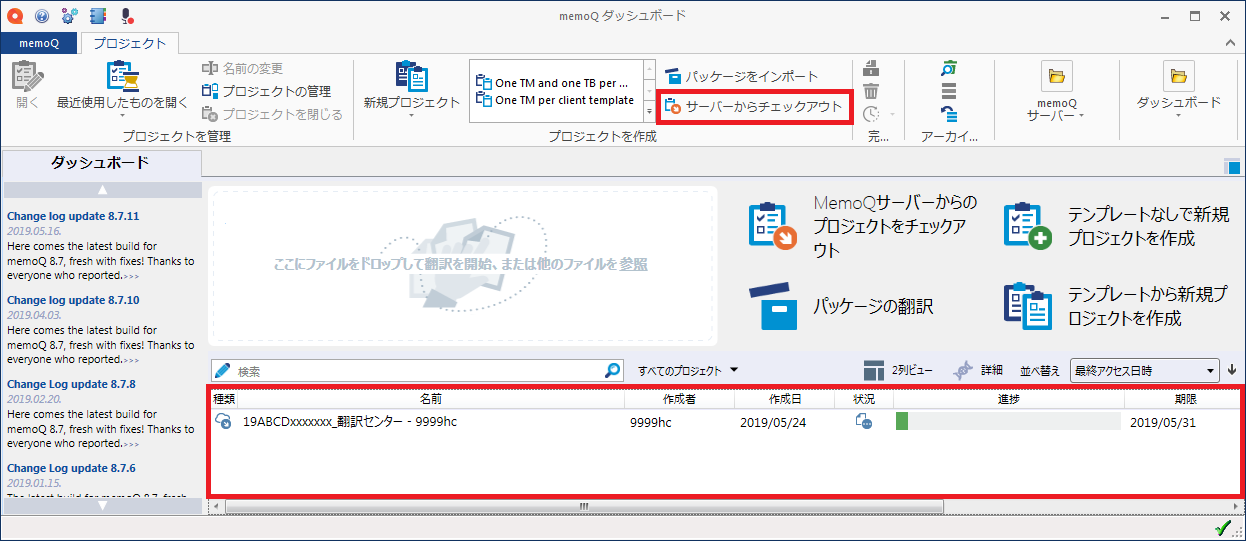Open the memoQ application tab

coord(39,43)
